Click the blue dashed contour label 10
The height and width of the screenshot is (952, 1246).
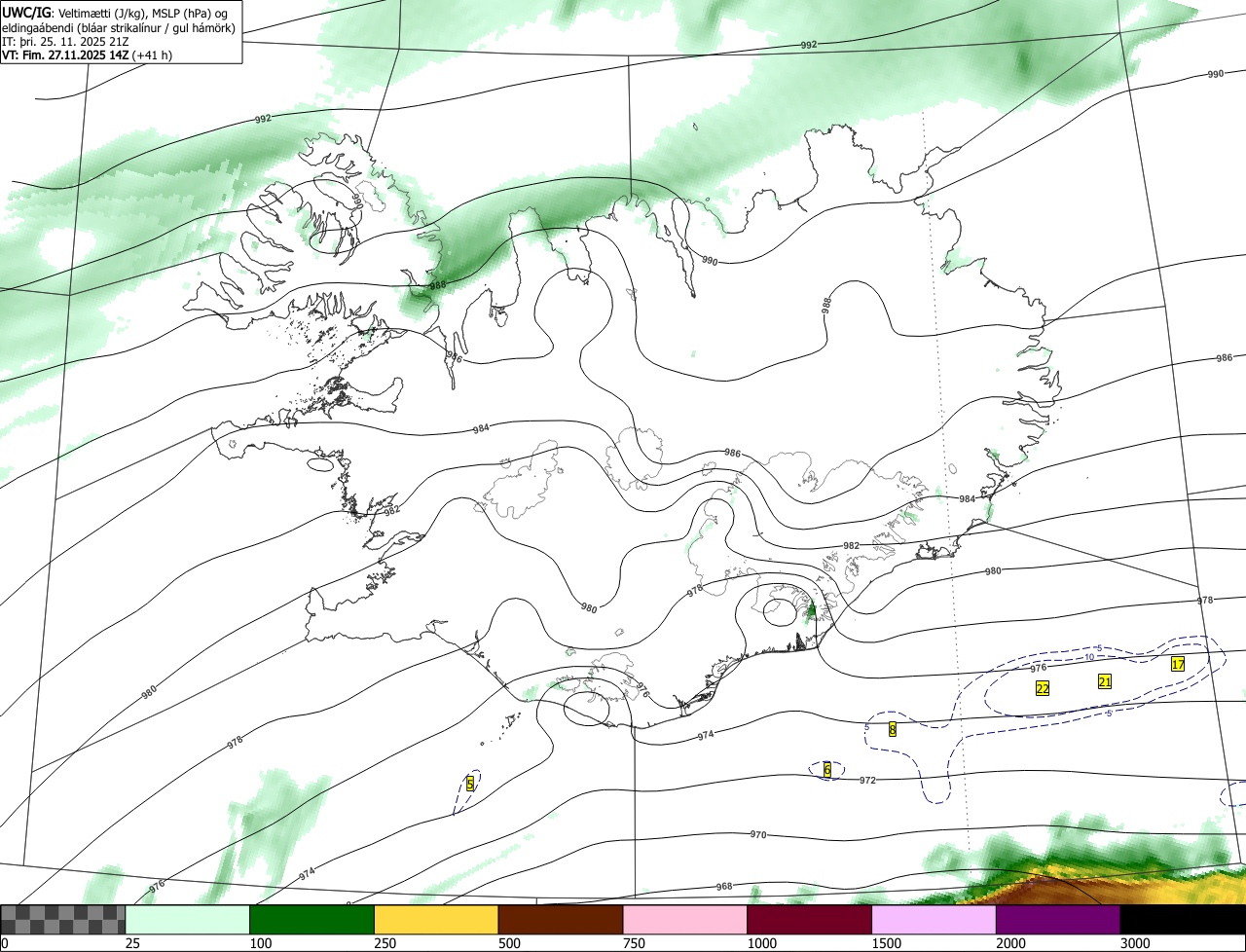click(x=1089, y=657)
